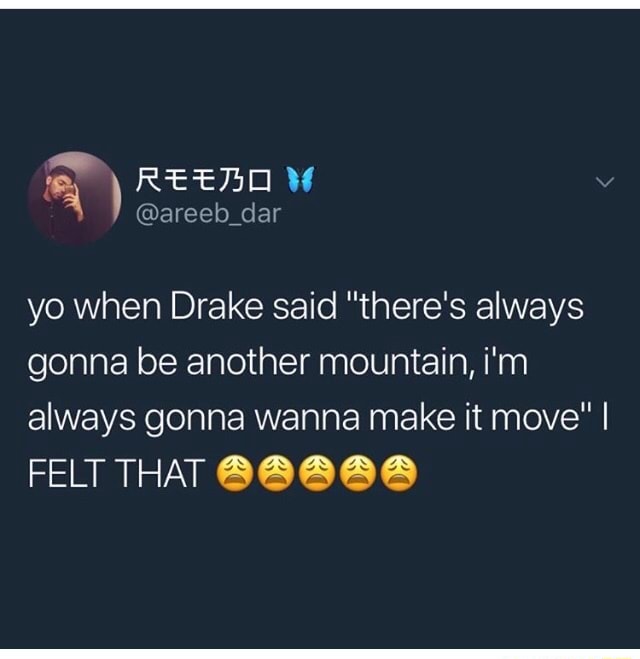Click the second weary face emoji
The width and height of the screenshot is (640, 659).
276,473
